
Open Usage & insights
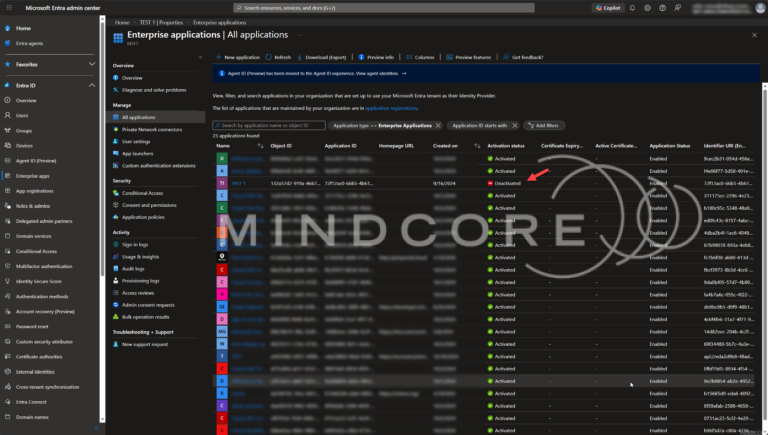[140, 257]
